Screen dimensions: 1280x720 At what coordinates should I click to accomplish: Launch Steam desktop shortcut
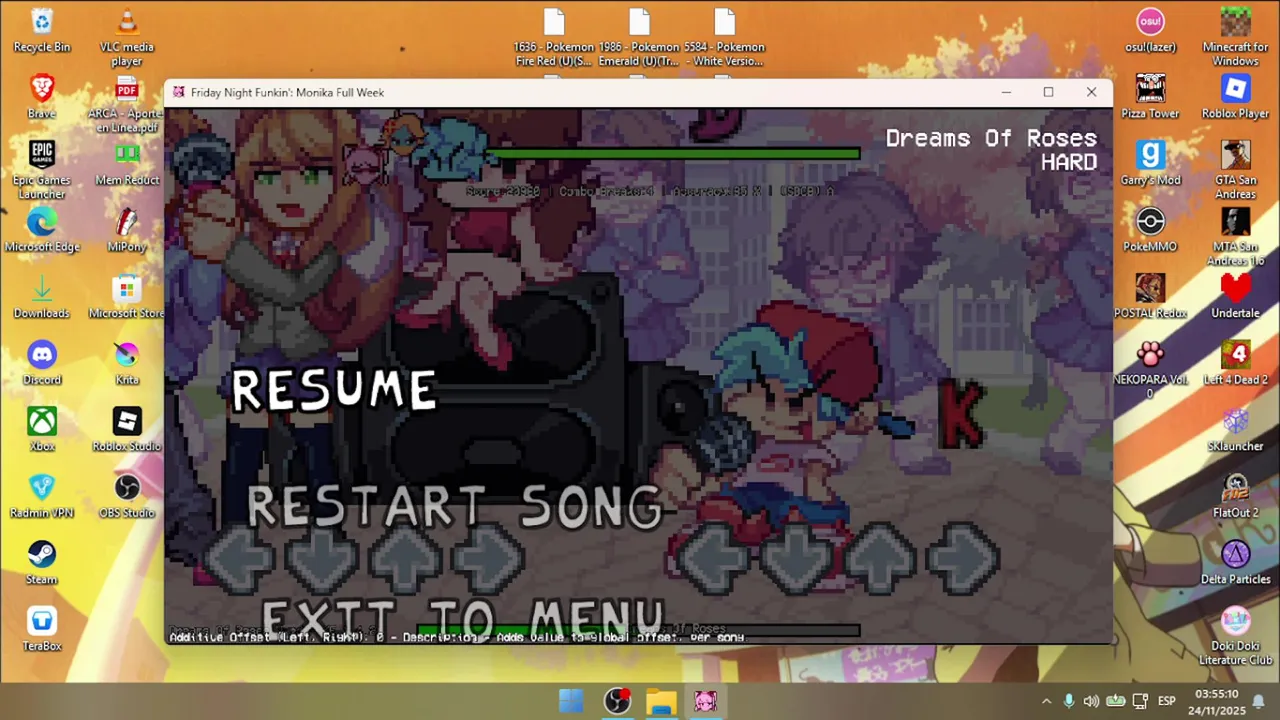coord(42,562)
